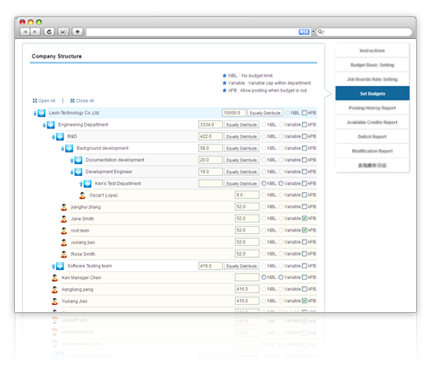Click Software Testing team folder icon
Screen dimensions: 430x370
coord(60,266)
